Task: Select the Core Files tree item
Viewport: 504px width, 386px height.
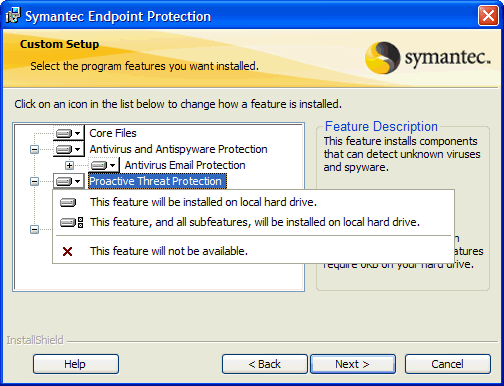Action: click(113, 133)
